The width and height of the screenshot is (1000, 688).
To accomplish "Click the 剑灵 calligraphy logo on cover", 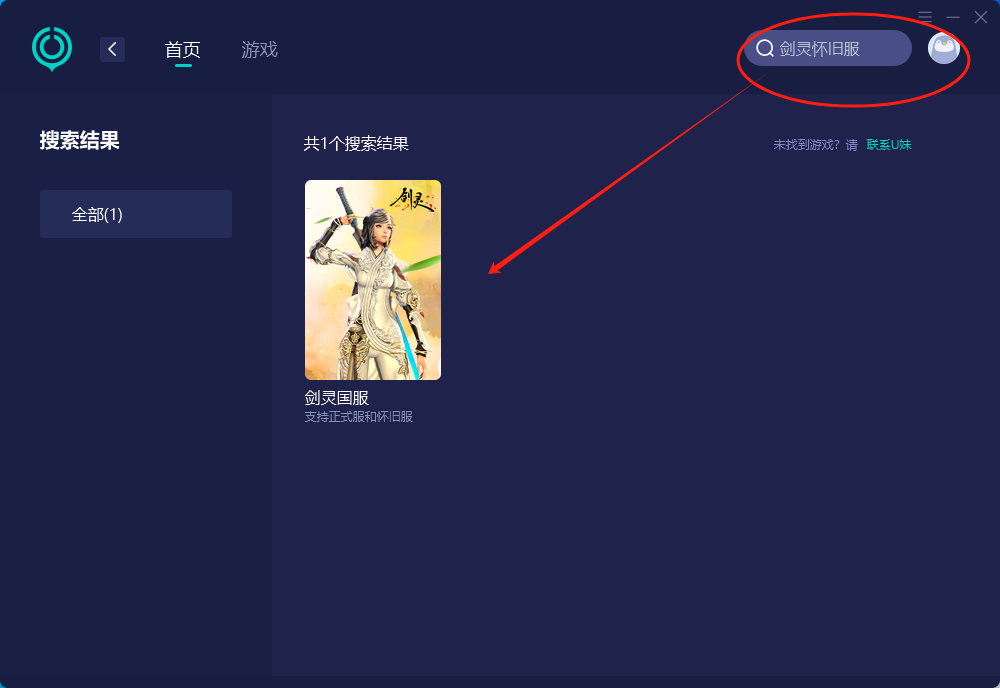I will 413,199.
